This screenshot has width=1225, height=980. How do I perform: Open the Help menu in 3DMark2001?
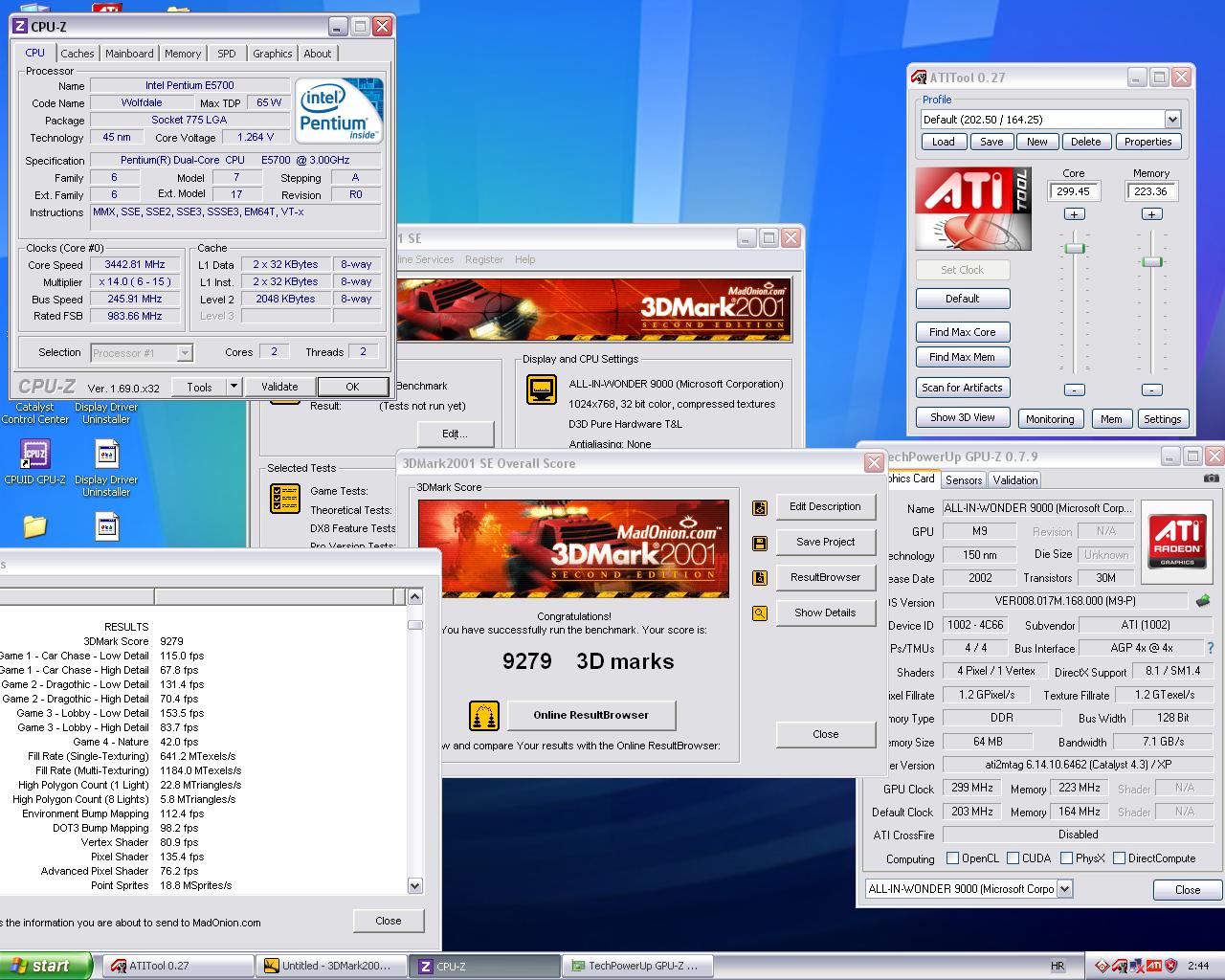tap(525, 259)
